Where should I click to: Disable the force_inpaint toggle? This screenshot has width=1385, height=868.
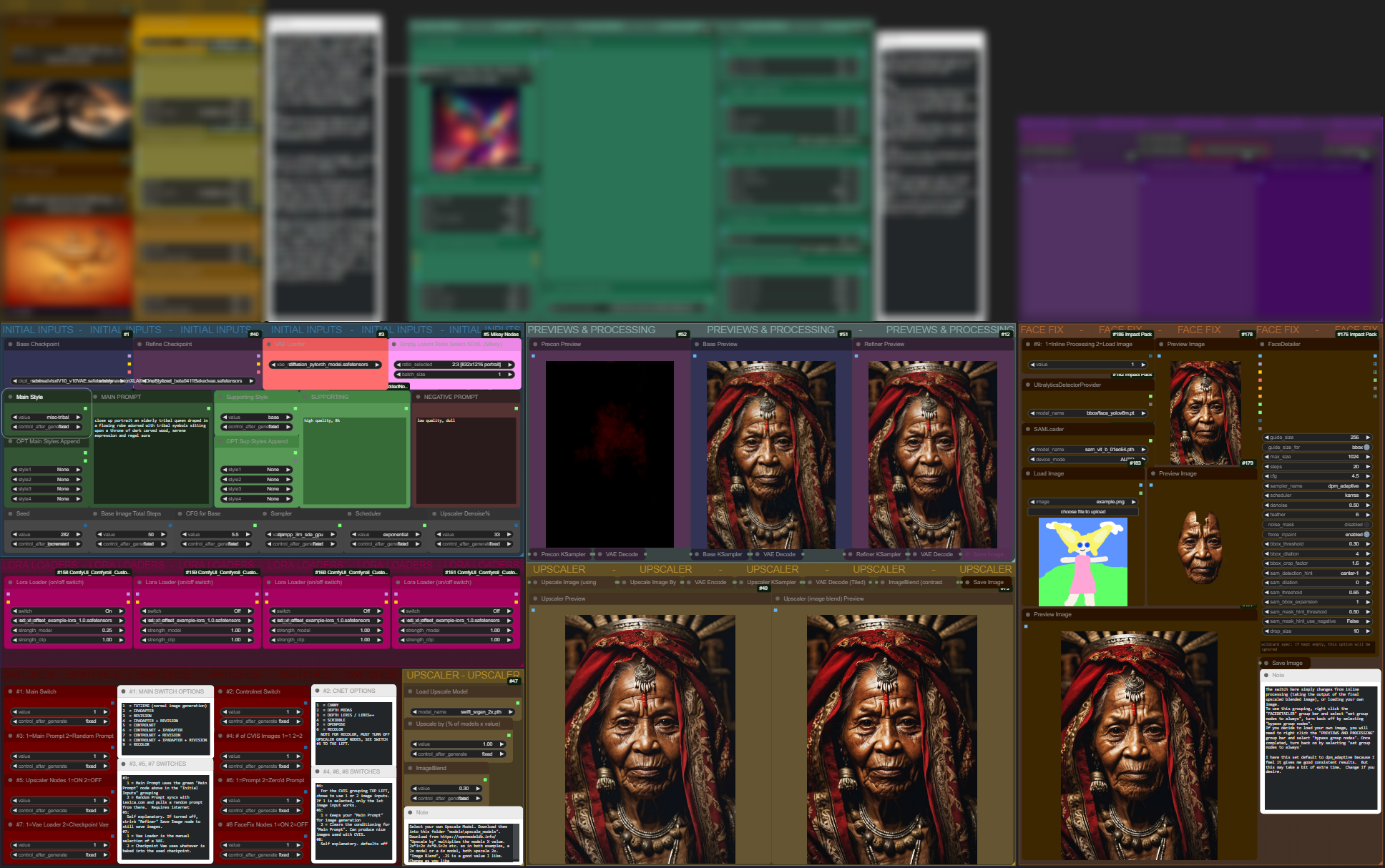click(1366, 534)
